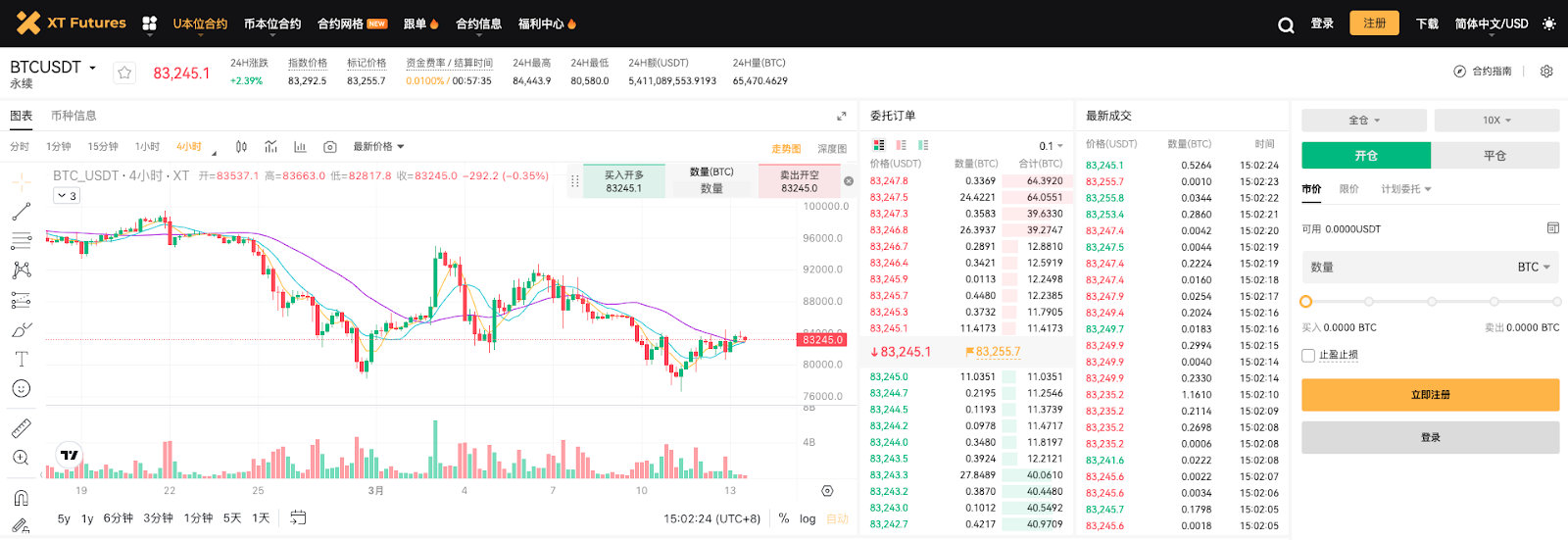
Task: Toggle log scale on chart
Action: [808, 518]
